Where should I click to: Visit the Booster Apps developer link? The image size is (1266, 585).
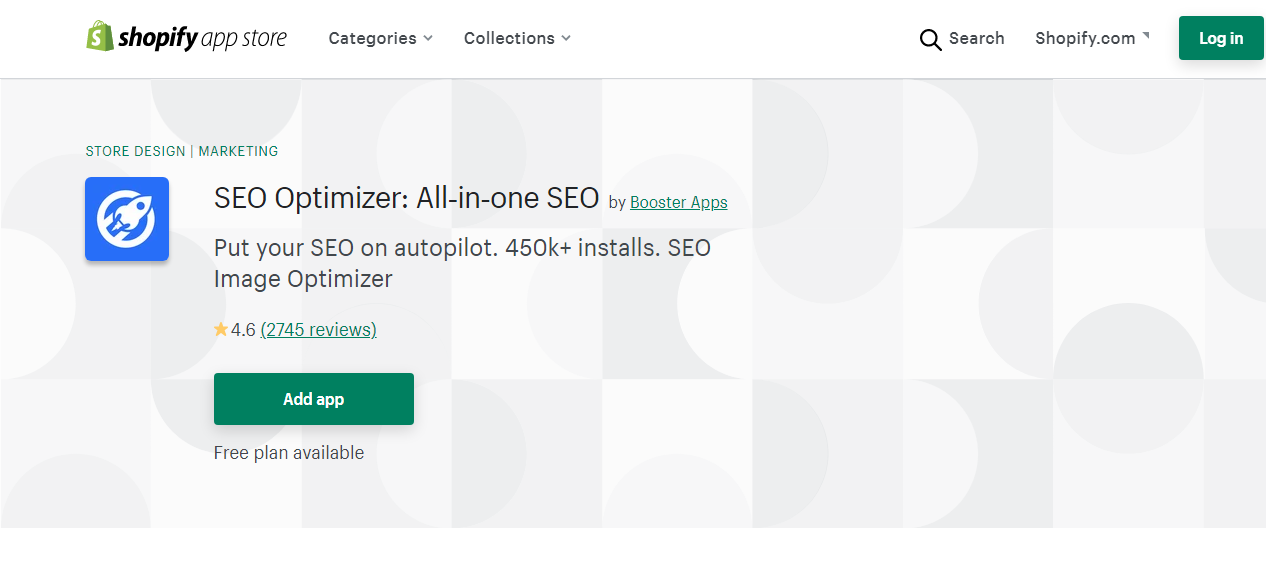pos(678,202)
